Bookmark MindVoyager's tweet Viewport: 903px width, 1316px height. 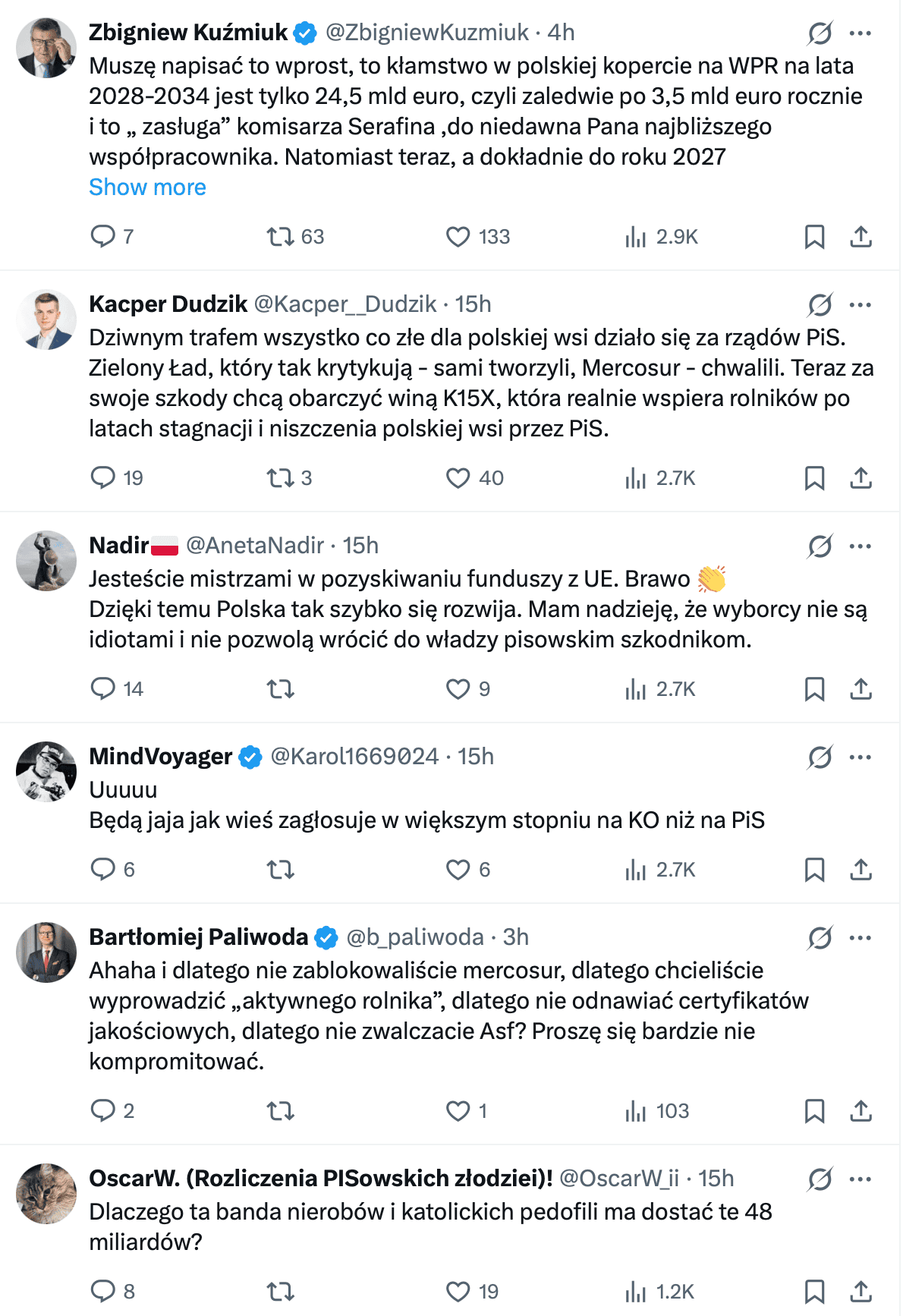815,870
